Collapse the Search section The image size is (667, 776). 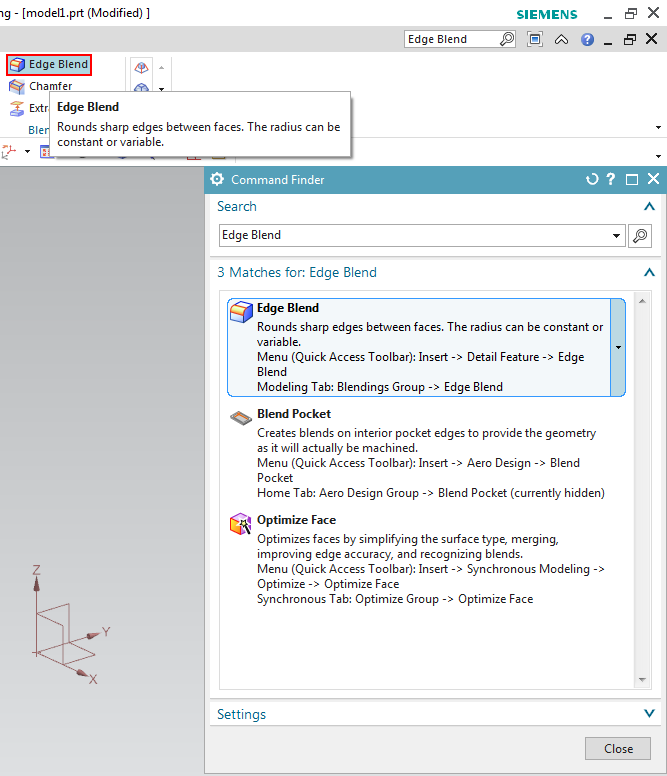649,207
